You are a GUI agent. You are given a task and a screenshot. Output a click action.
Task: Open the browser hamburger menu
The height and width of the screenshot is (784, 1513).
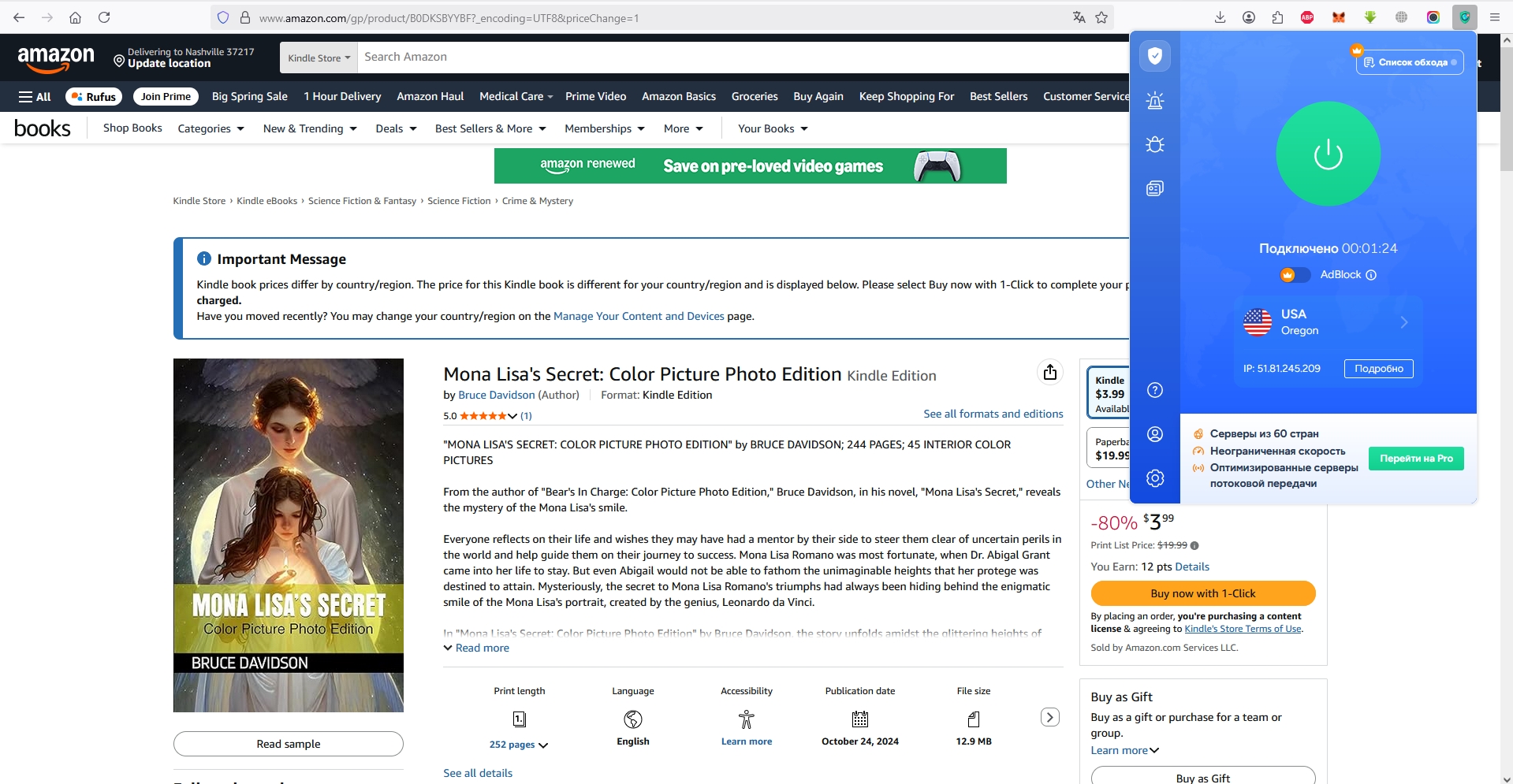(1494, 17)
